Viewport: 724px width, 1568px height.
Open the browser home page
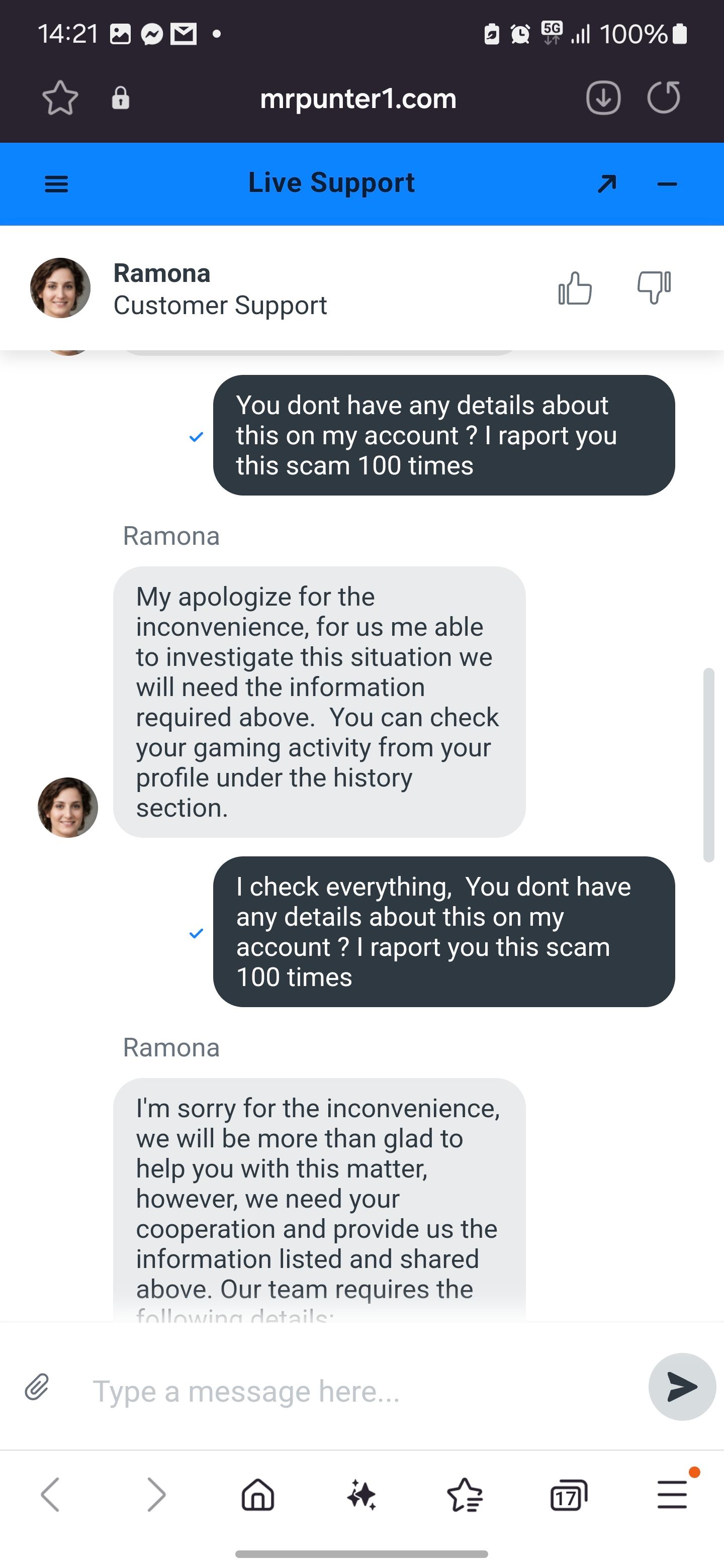point(258,1494)
